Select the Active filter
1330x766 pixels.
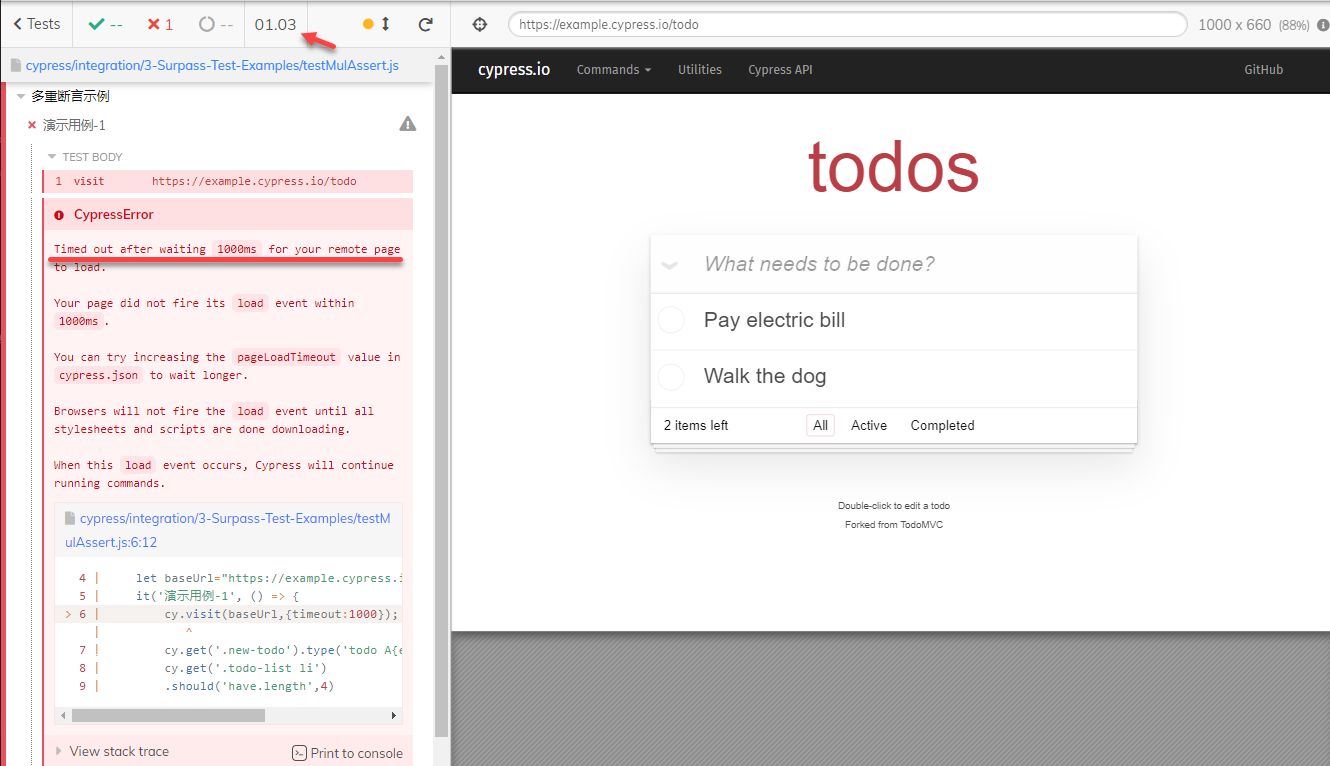[x=869, y=425]
